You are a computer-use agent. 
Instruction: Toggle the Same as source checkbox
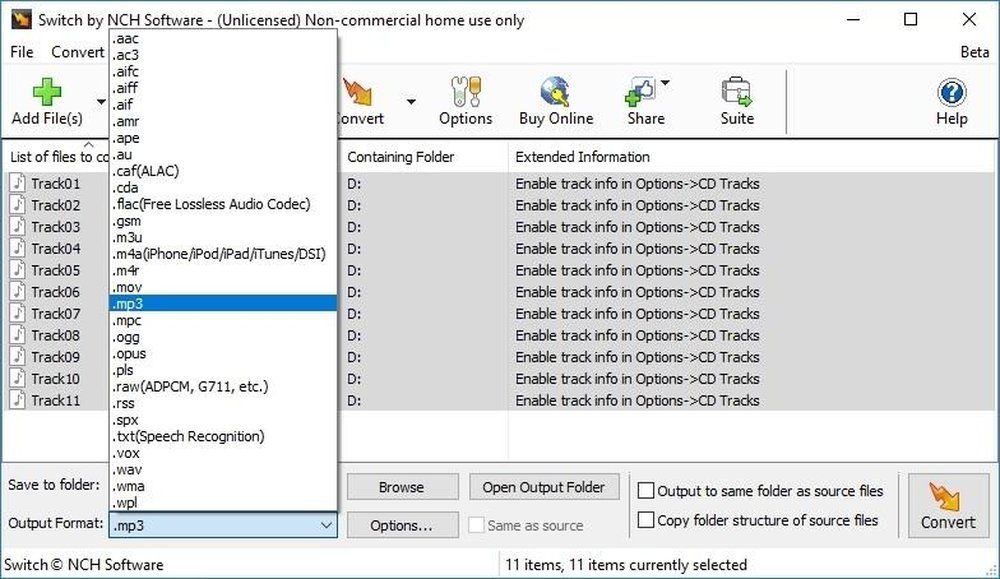pos(476,525)
